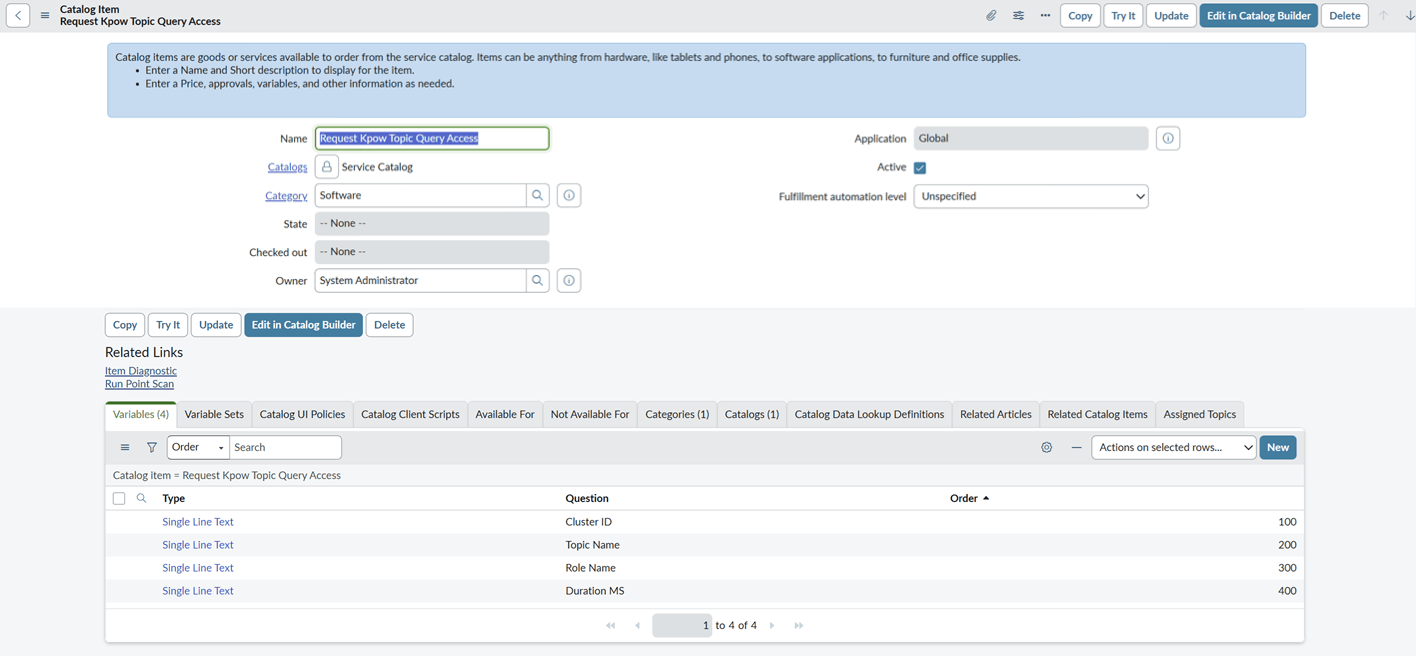Uncheck the Active checkbox

(920, 168)
